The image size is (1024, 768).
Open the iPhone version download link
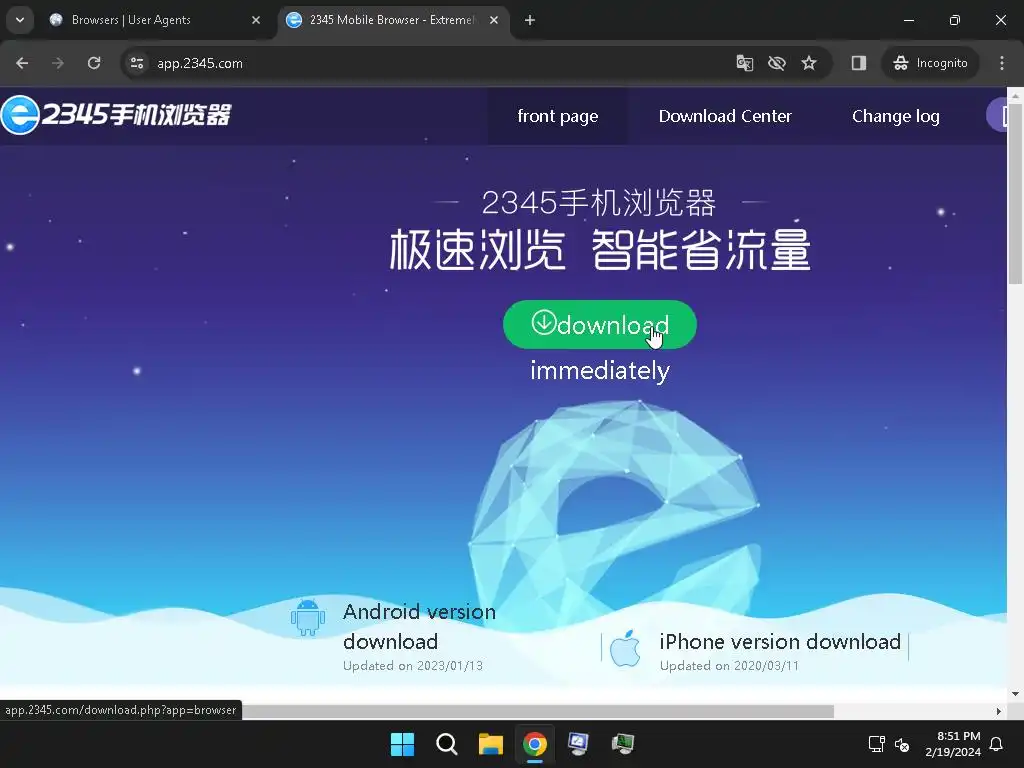(x=780, y=642)
